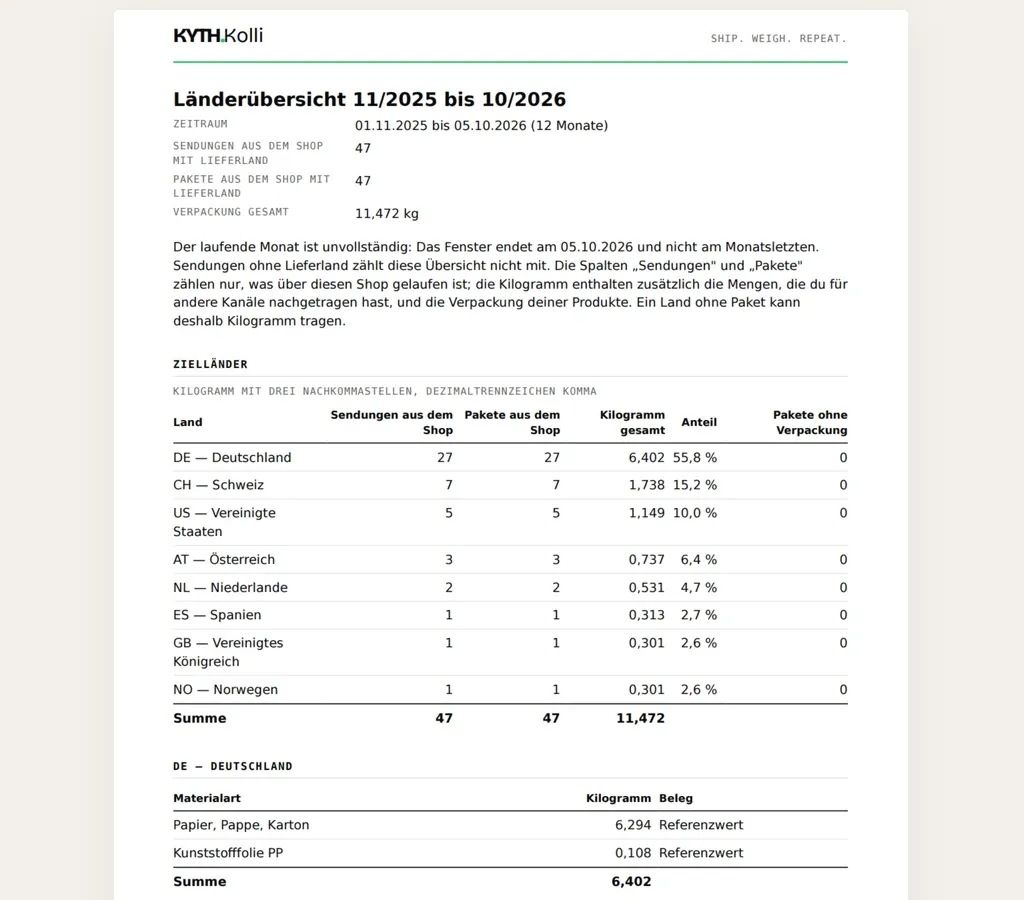Image resolution: width=1024 pixels, height=900 pixels.
Task: Click the 'SENDUNGEN AUS DEM SHOP MIT LIEFERLAND' label
Action: (x=248, y=153)
